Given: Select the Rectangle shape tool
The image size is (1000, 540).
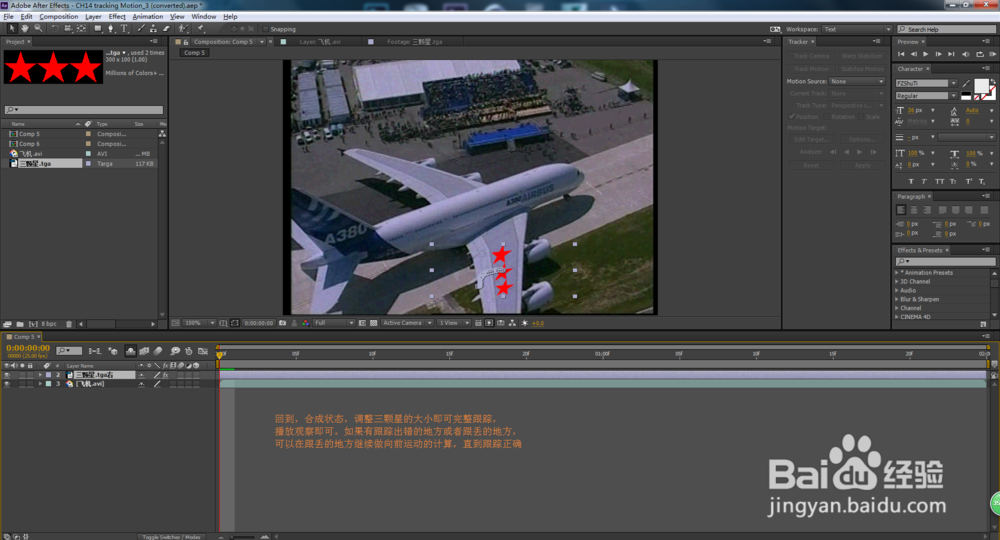Looking at the screenshot, I should 98,29.
